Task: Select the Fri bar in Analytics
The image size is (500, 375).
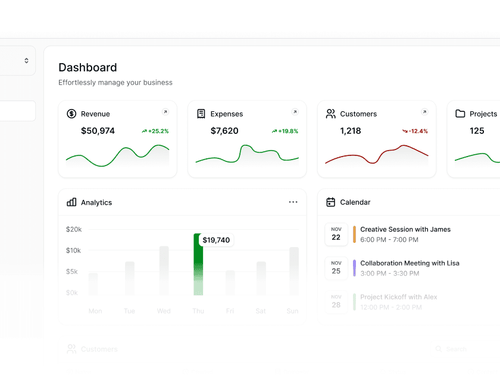Action: 230,283
